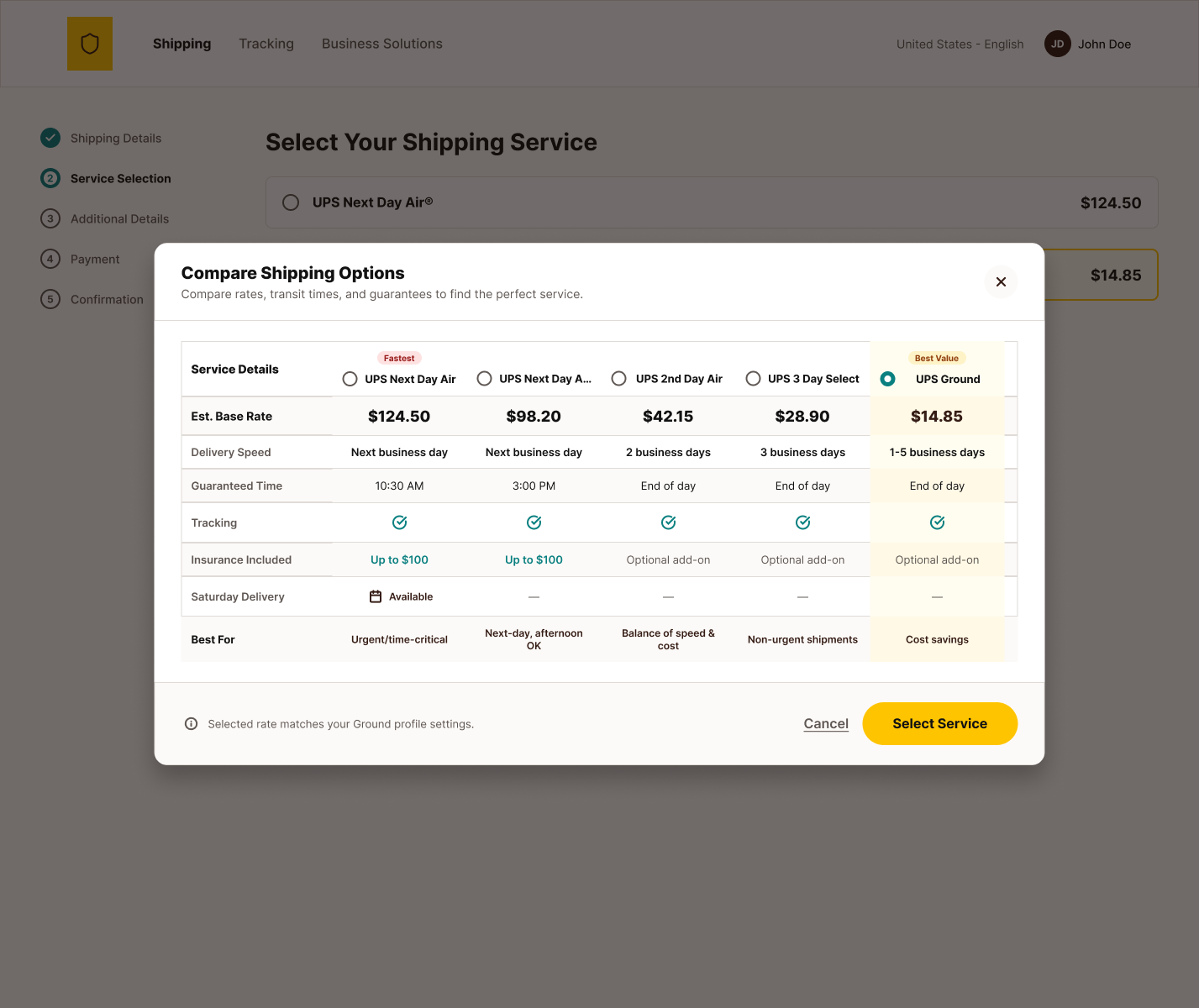Click the Fastest badge
Screen dimensions: 1199x1008
(399, 358)
